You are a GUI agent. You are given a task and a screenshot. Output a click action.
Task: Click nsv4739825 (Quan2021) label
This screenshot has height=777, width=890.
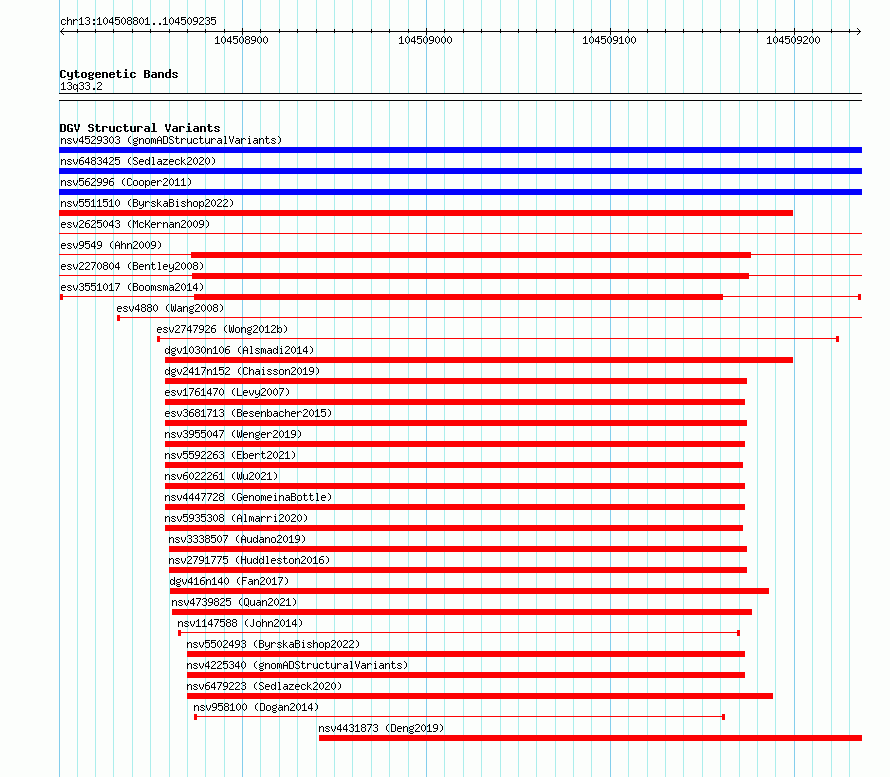click(234, 602)
